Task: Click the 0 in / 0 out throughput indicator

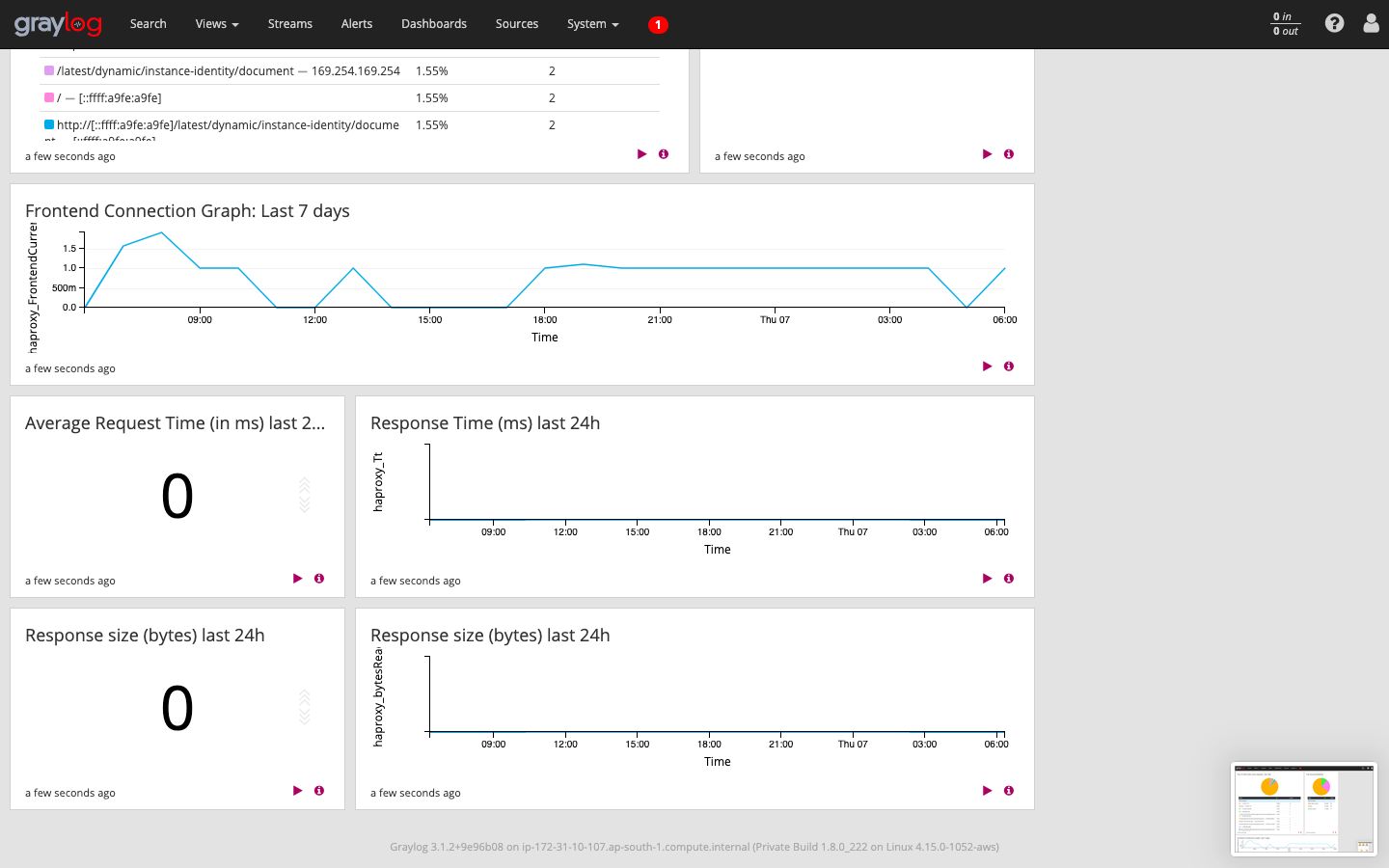Action: 1285,24
